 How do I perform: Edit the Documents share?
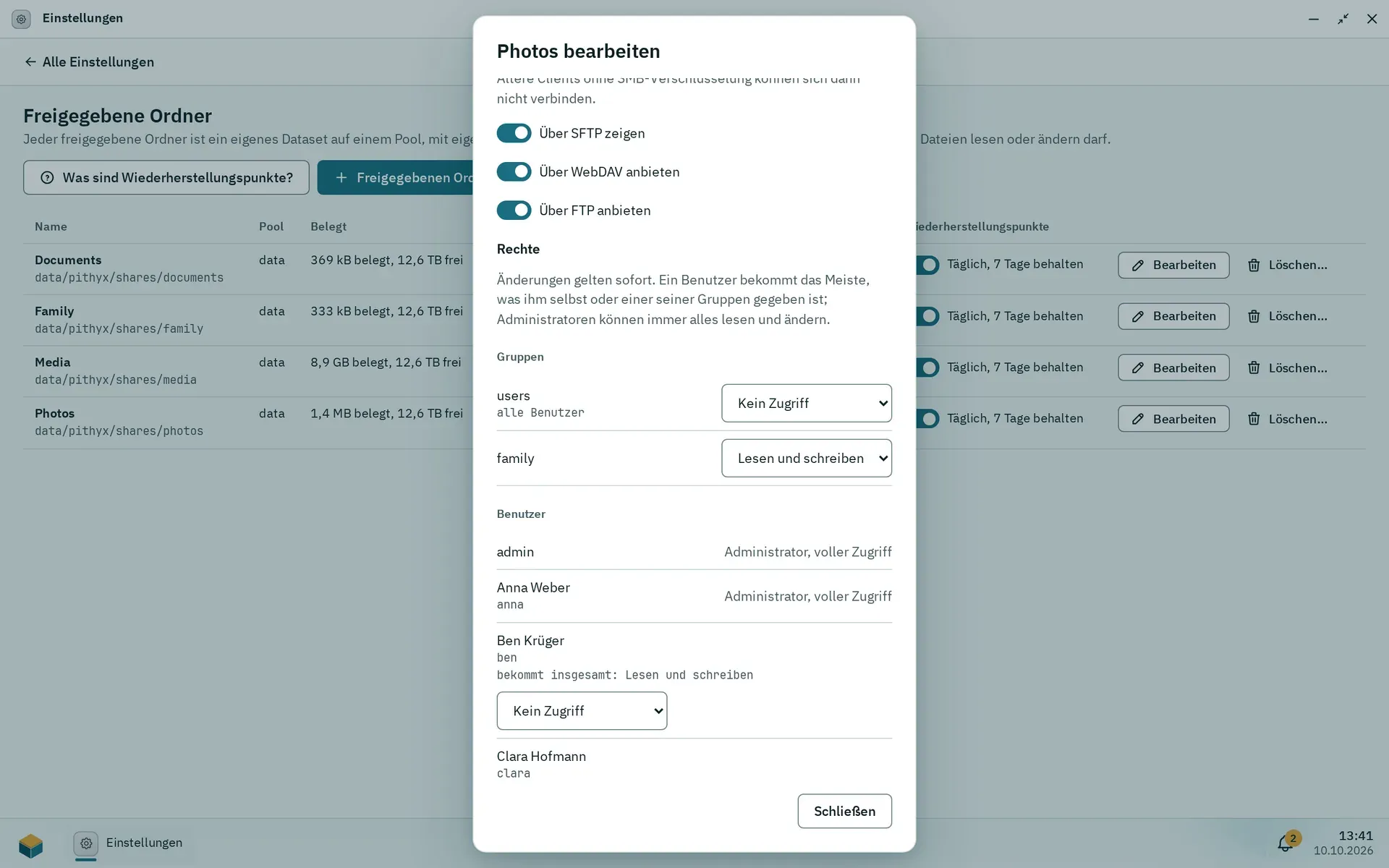point(1173,265)
